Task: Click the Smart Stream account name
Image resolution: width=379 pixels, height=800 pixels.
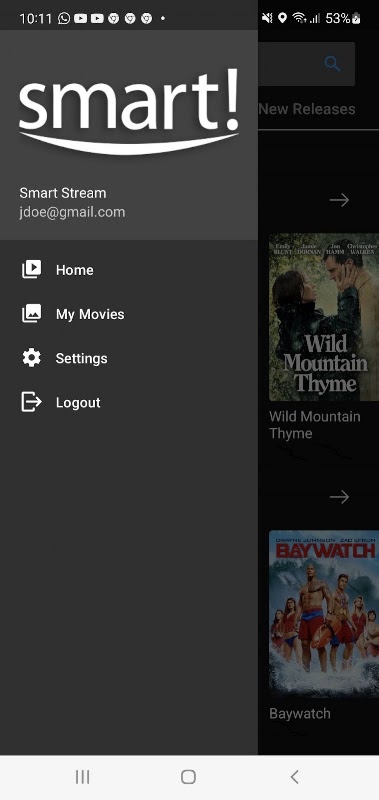Action: [63, 193]
